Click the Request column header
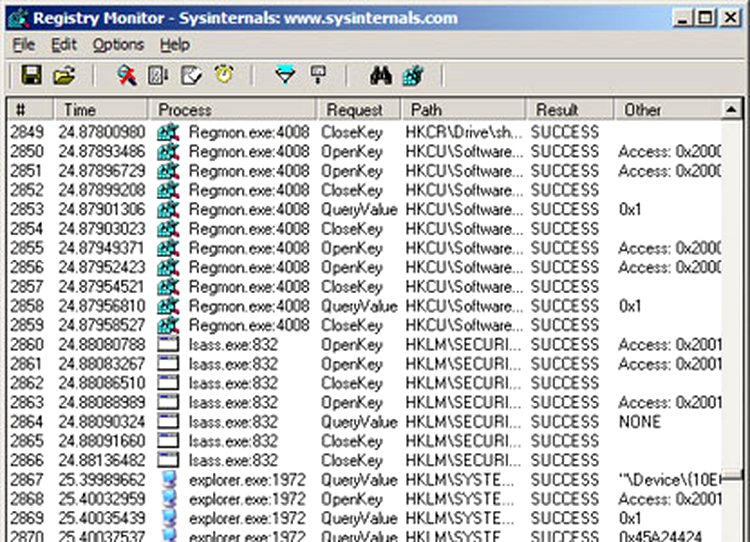 tap(354, 110)
